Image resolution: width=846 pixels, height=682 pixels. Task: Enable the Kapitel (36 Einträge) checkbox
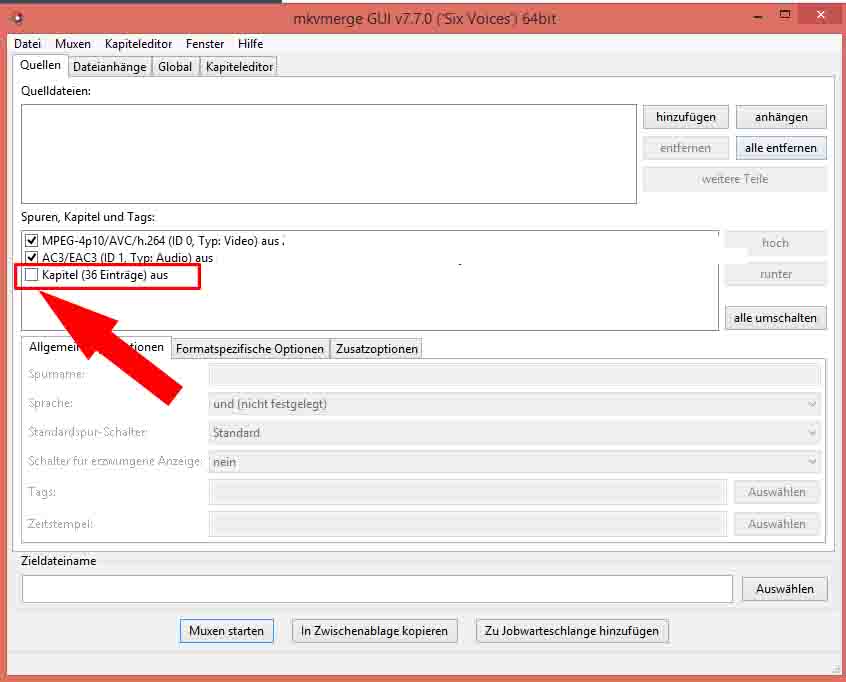(31, 275)
